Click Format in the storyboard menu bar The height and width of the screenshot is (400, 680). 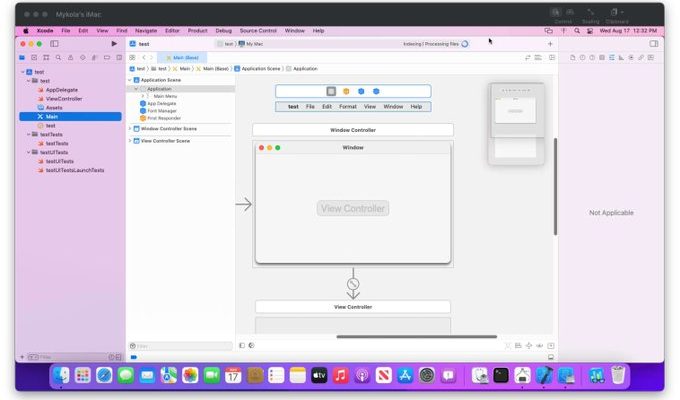click(x=348, y=107)
